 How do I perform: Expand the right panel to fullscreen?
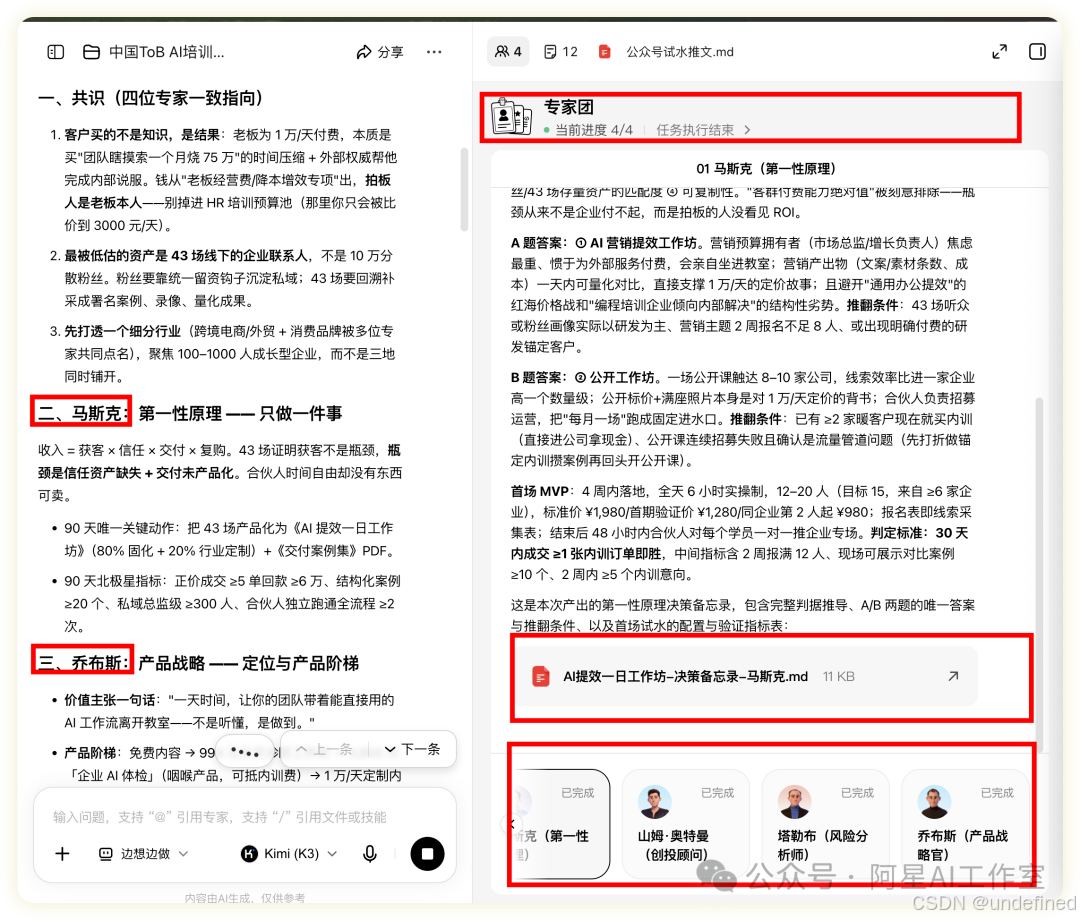tap(999, 52)
